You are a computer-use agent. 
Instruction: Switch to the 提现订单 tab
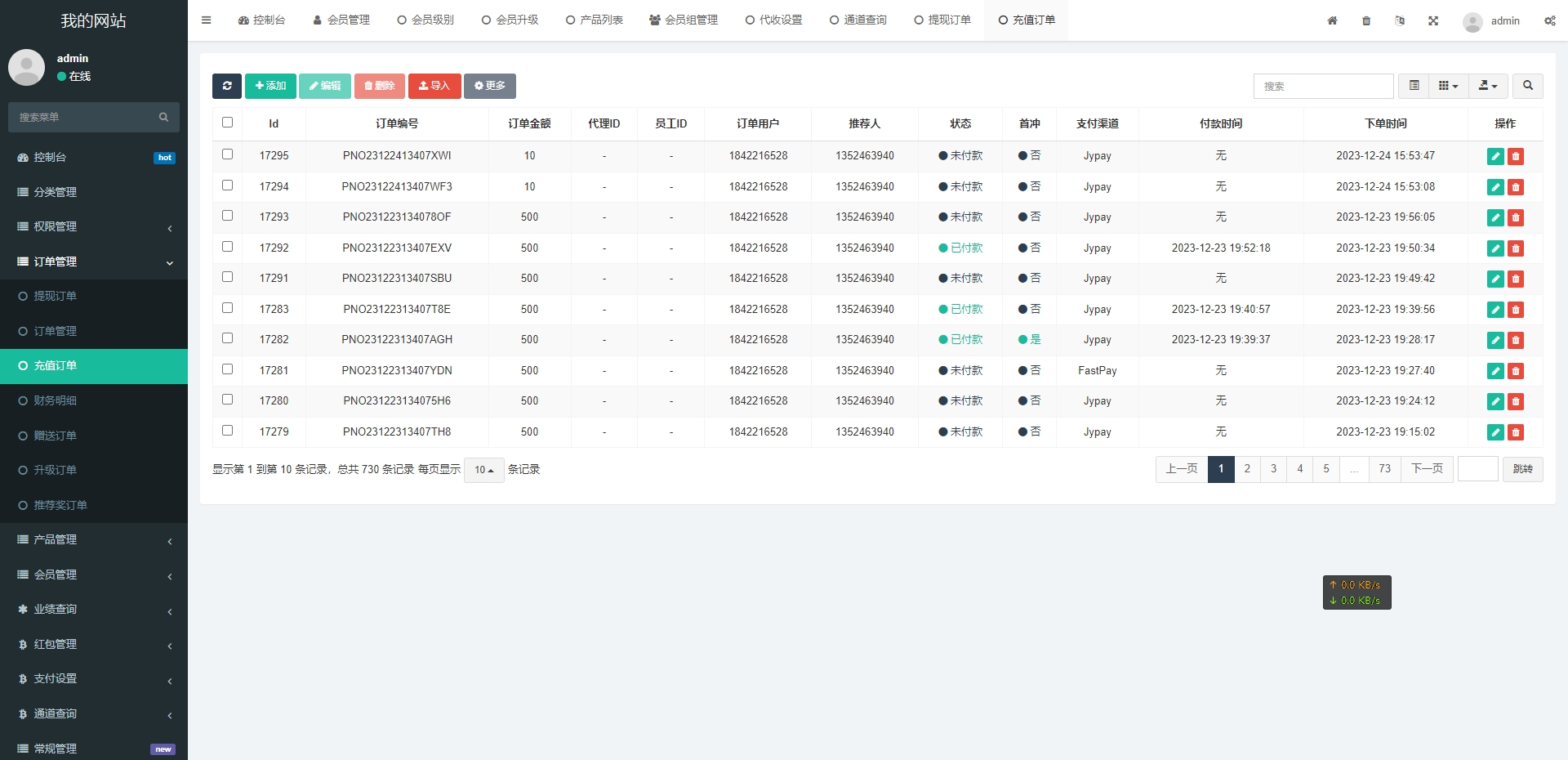pos(942,20)
